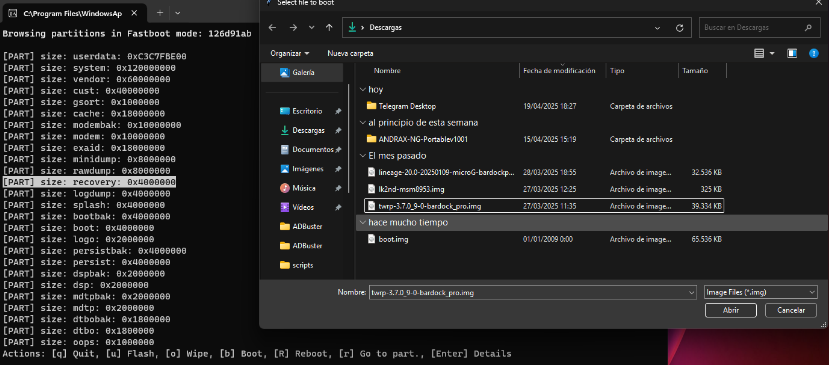This screenshot has height=365, width=829.
Task: Click userdata partition line in terminal
Action: point(95,57)
